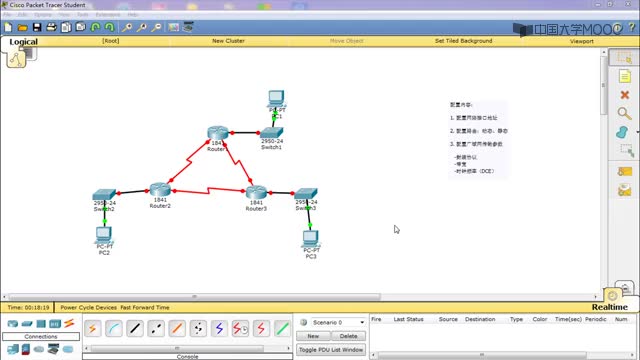Viewport: 640px width, 360px height.
Task: Click Fast Forward Time
Action: tap(145, 307)
